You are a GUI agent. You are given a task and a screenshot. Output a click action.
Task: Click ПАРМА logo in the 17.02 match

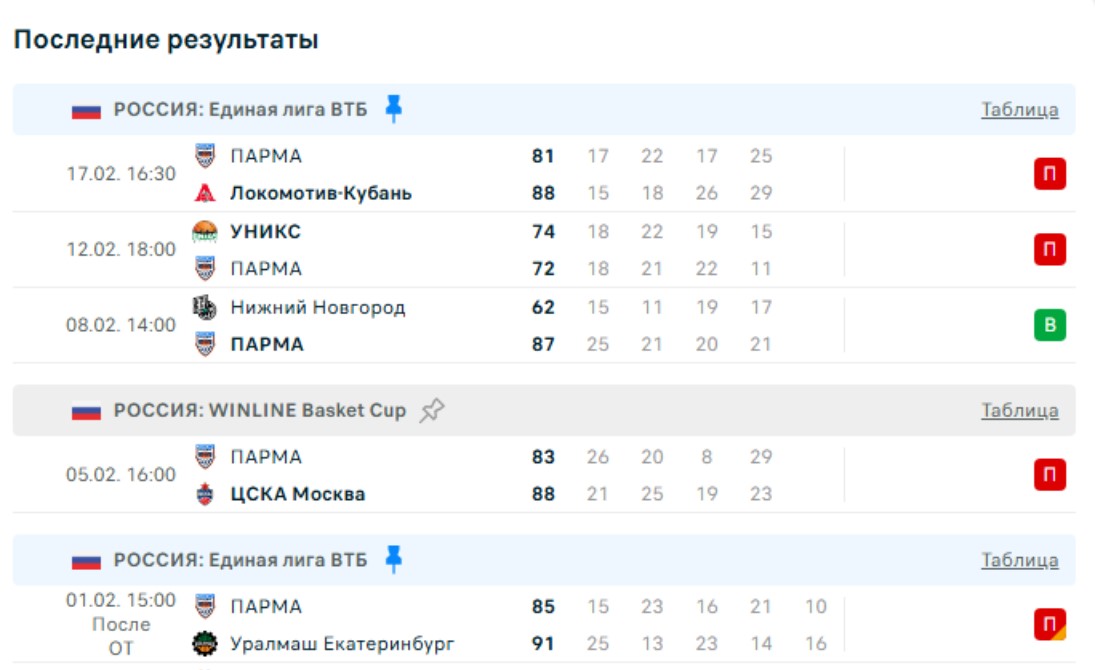point(205,156)
